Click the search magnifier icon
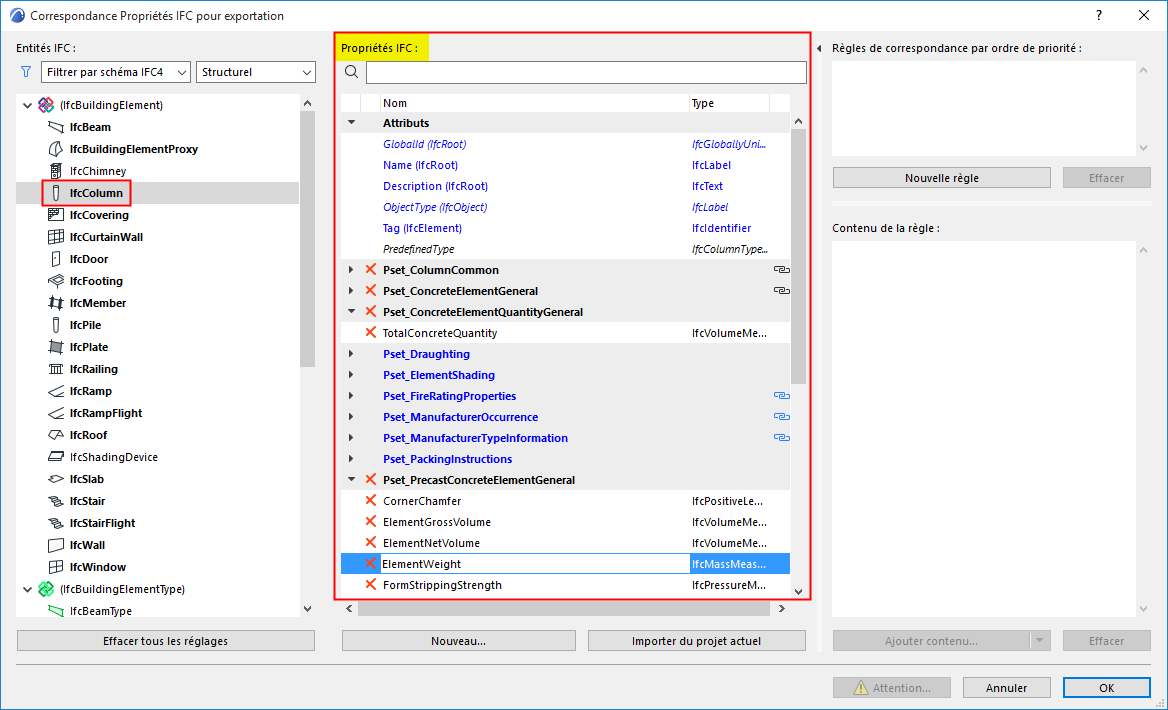 [x=352, y=72]
